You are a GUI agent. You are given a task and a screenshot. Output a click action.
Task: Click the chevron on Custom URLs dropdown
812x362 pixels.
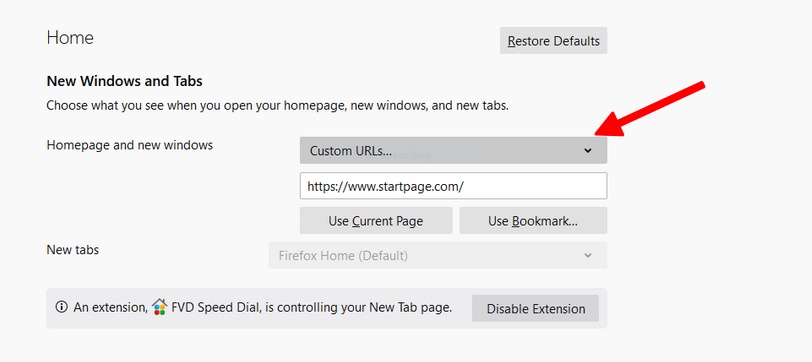[588, 151]
